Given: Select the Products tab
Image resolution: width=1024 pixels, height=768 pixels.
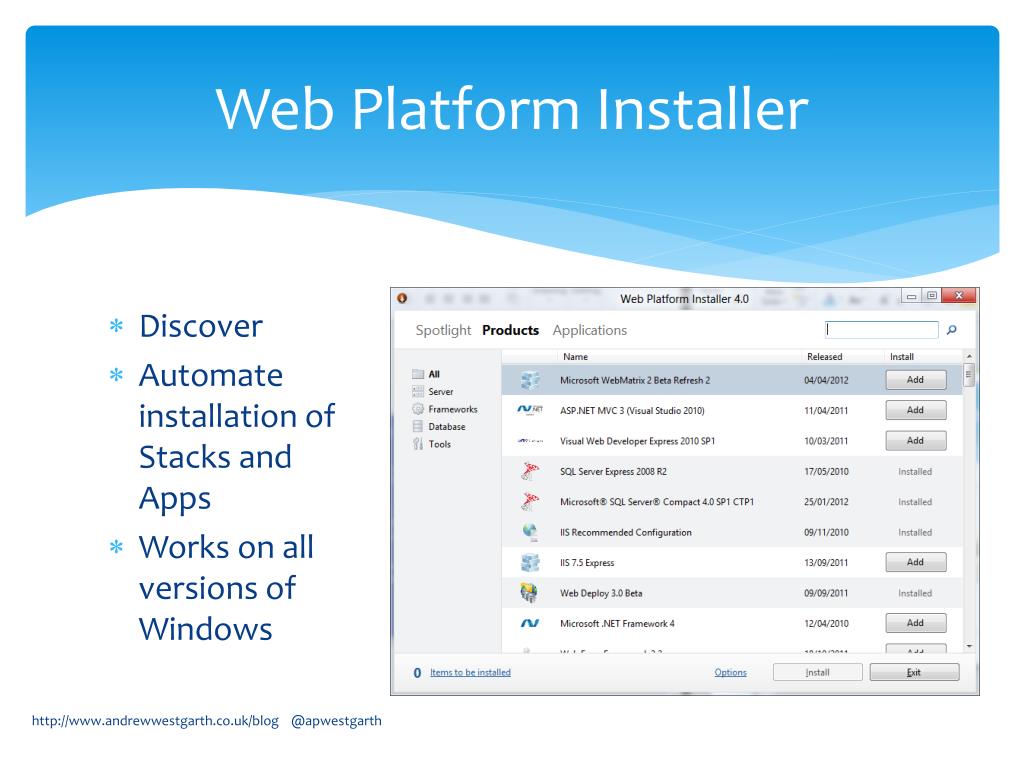Looking at the screenshot, I should pos(511,330).
